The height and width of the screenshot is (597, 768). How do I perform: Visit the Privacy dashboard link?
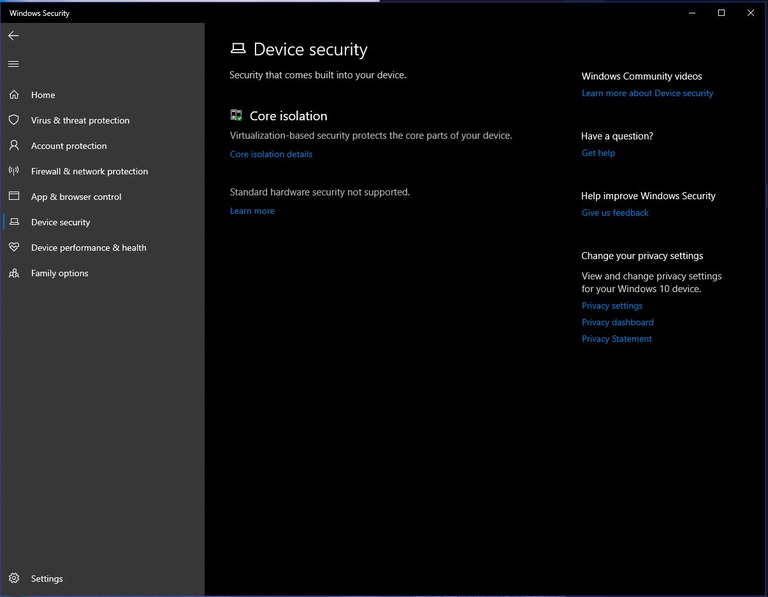[617, 322]
